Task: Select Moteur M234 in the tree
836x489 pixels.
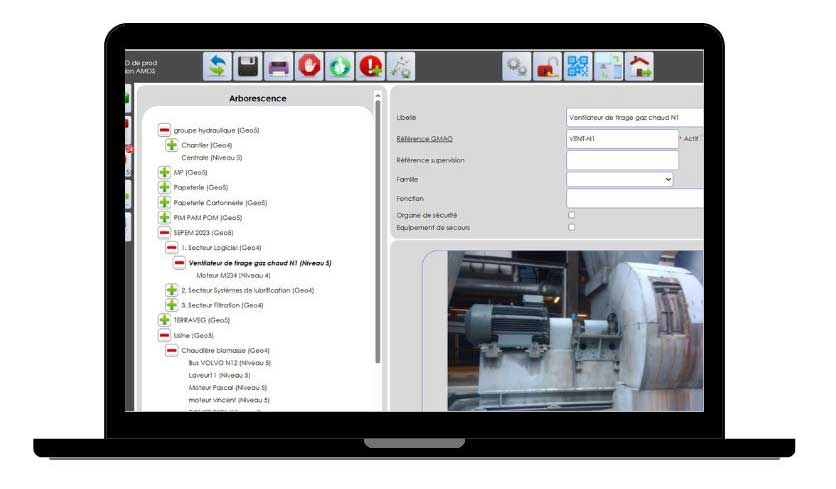Action: [233, 275]
